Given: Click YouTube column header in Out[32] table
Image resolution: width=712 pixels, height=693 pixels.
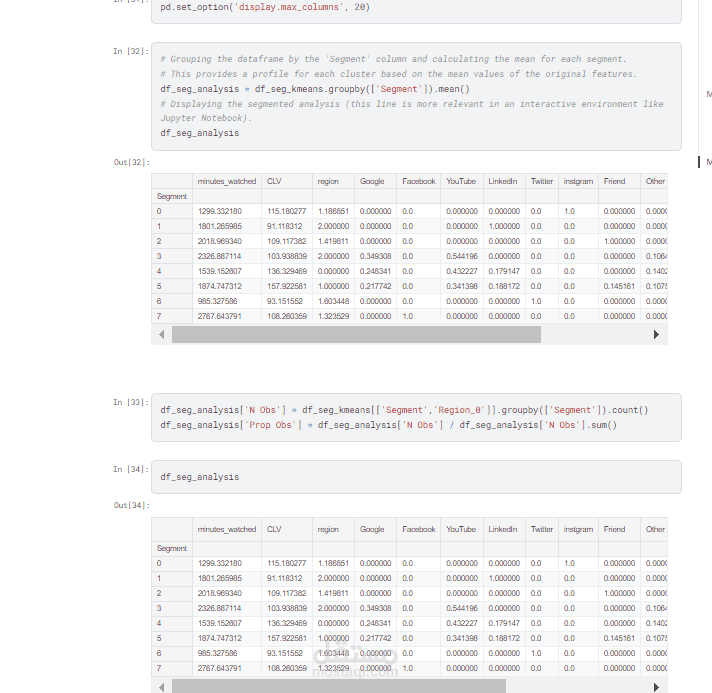Looking at the screenshot, I should [x=461, y=181].
